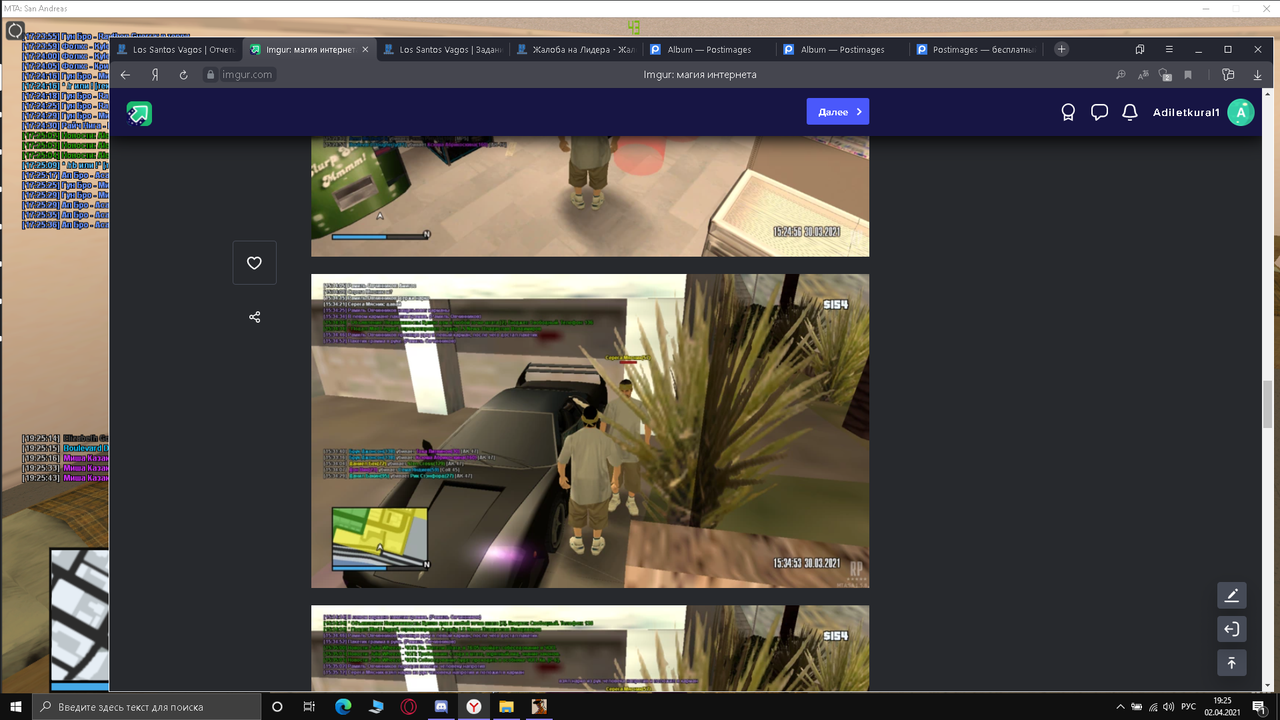
Task: Bookmark this page icon
Action: pos(1188,75)
